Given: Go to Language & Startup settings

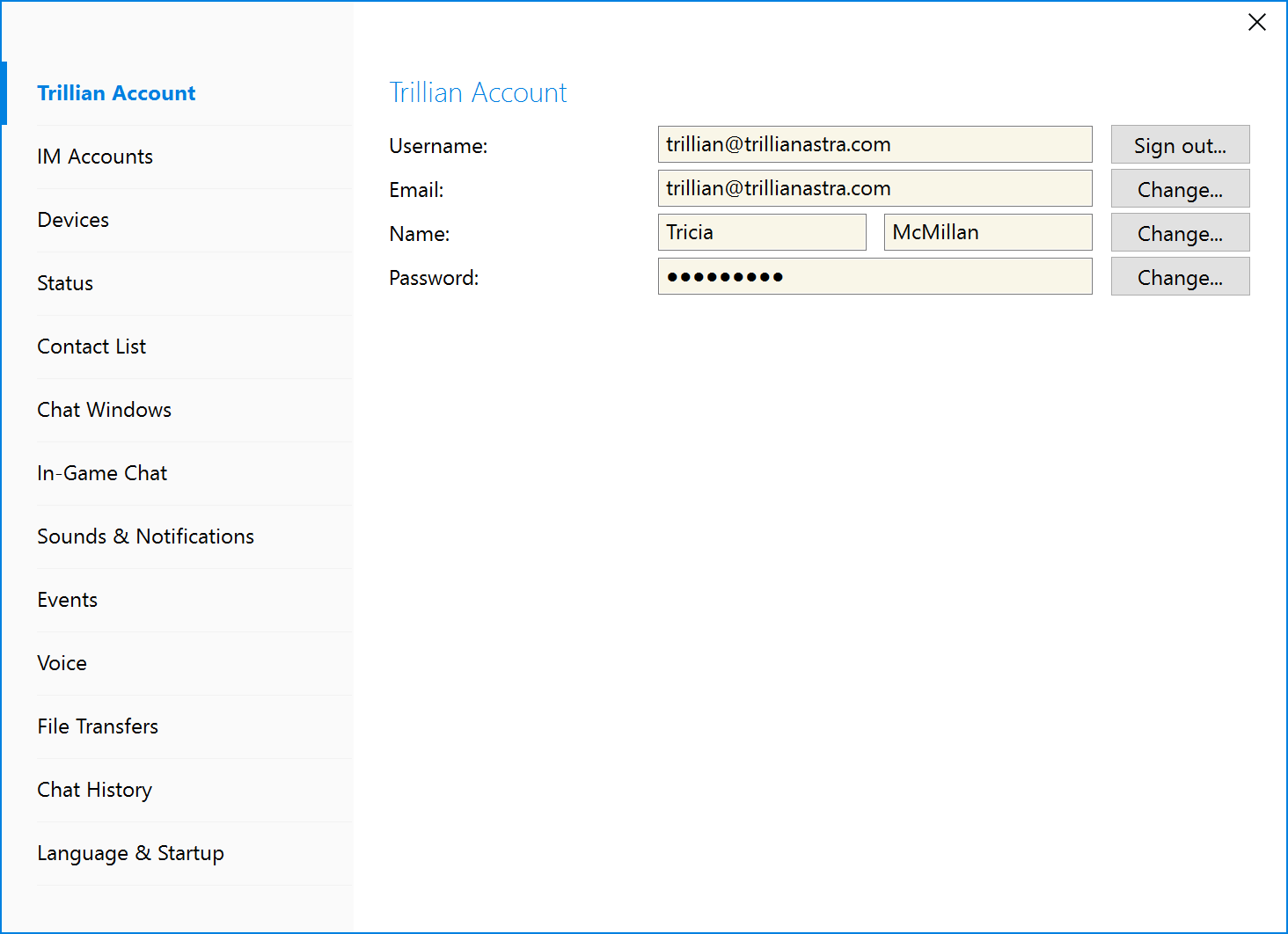Looking at the screenshot, I should (x=177, y=853).
